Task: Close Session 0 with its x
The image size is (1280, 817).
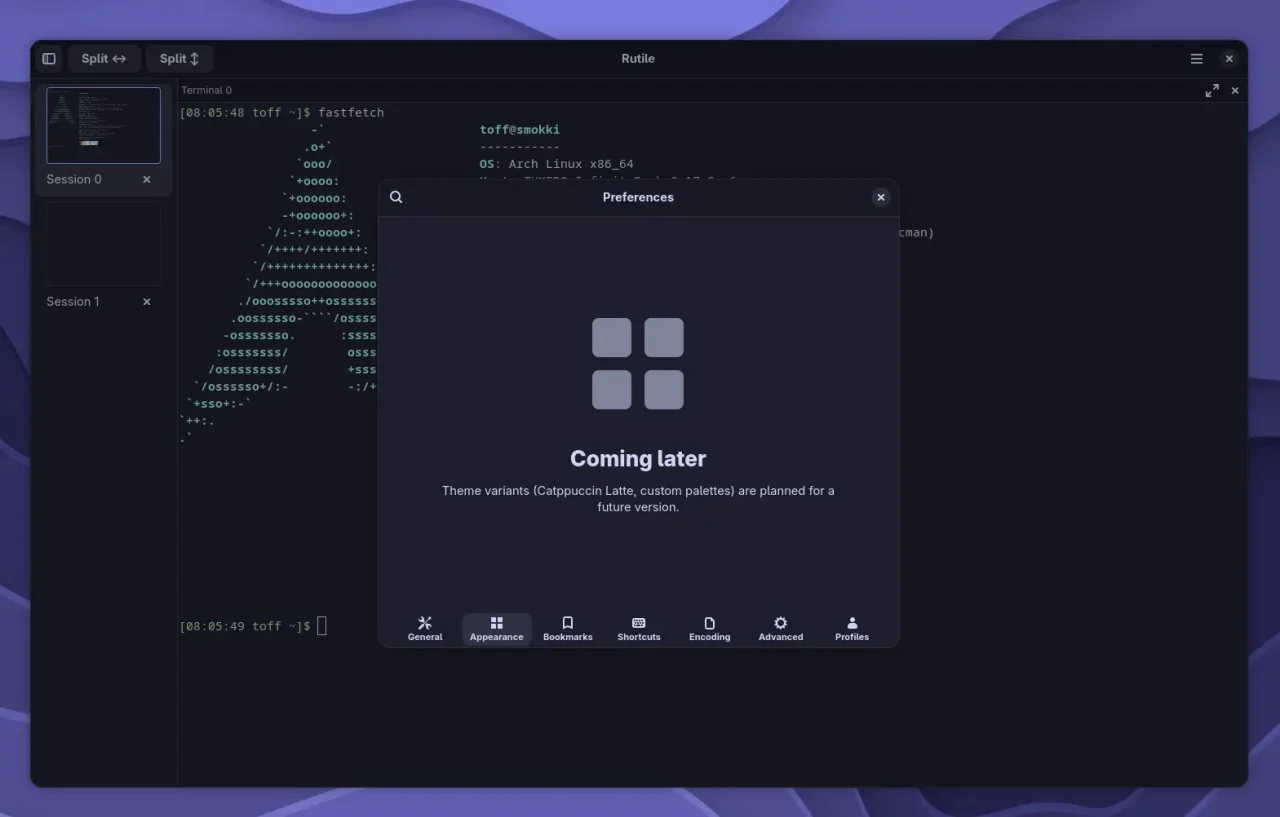Action: (147, 180)
